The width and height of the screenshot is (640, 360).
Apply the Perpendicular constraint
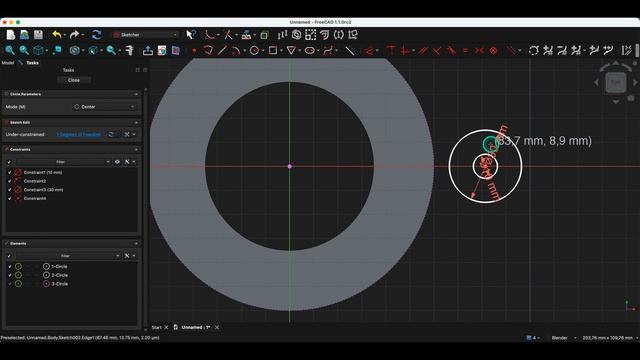point(437,51)
